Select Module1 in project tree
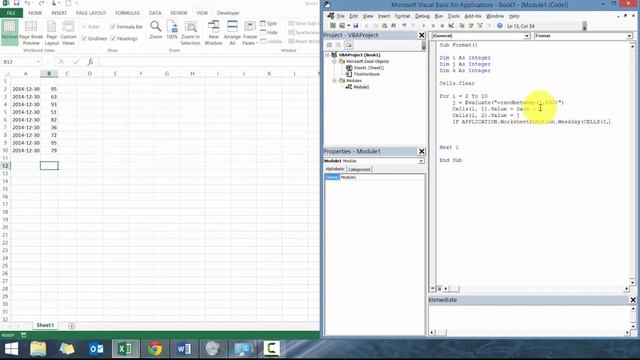Screen dimensions: 640x360 (361, 87)
